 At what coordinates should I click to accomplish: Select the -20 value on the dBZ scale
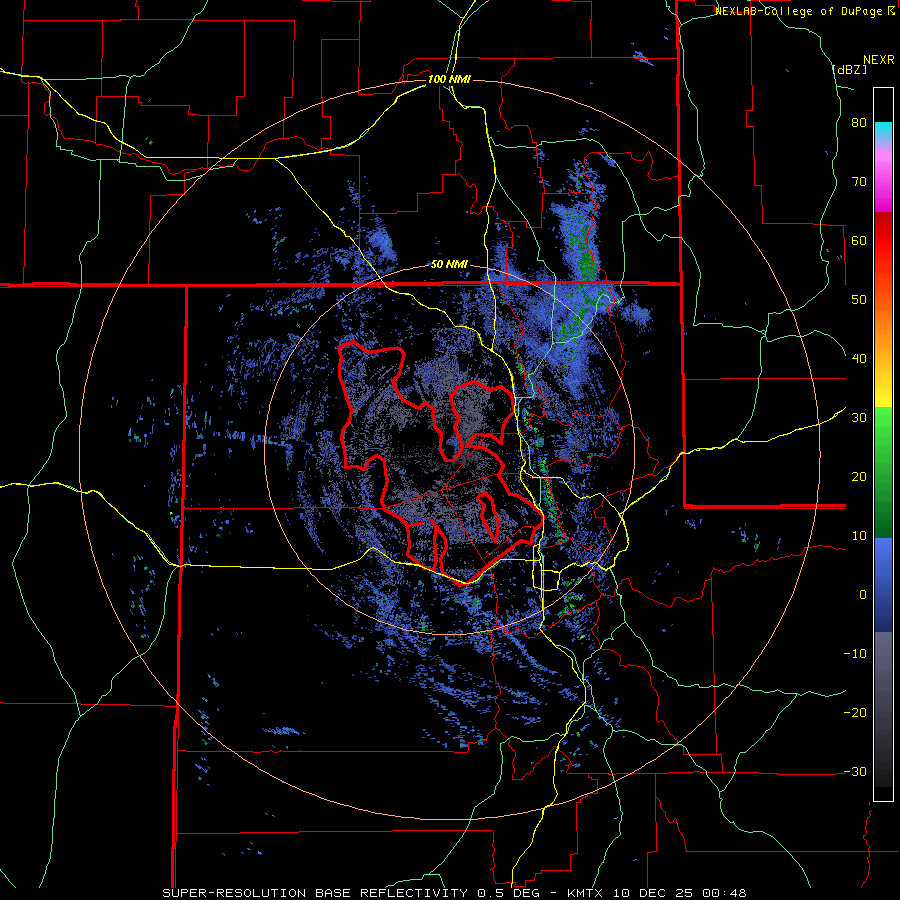click(855, 713)
